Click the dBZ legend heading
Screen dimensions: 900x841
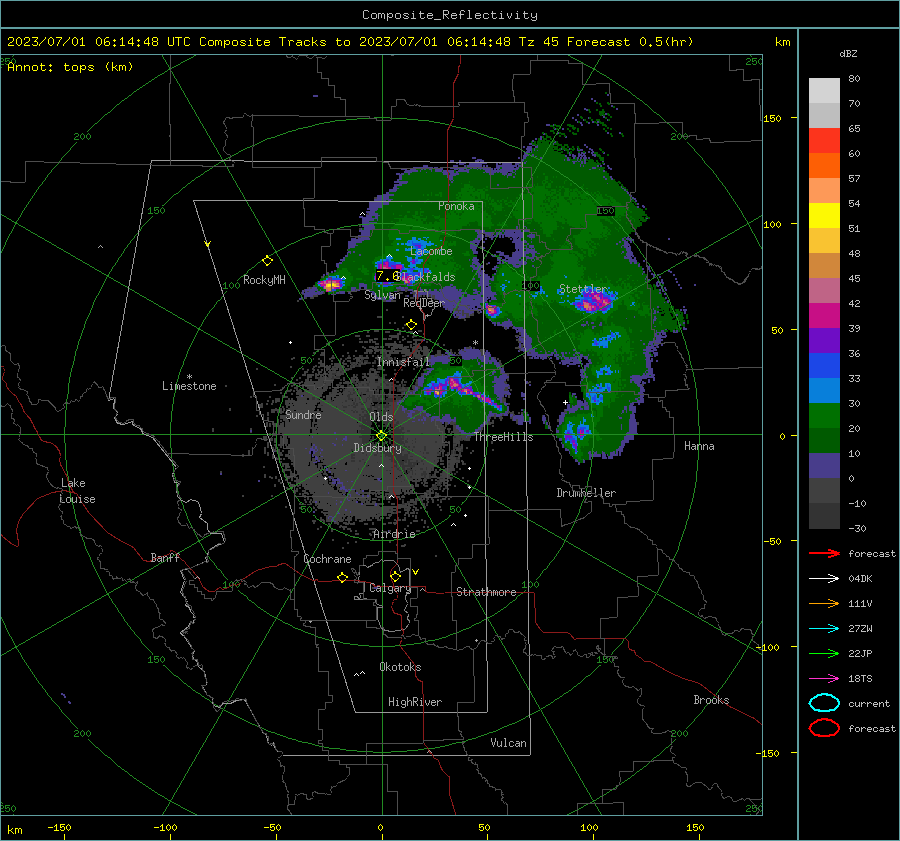pyautogui.click(x=848, y=54)
